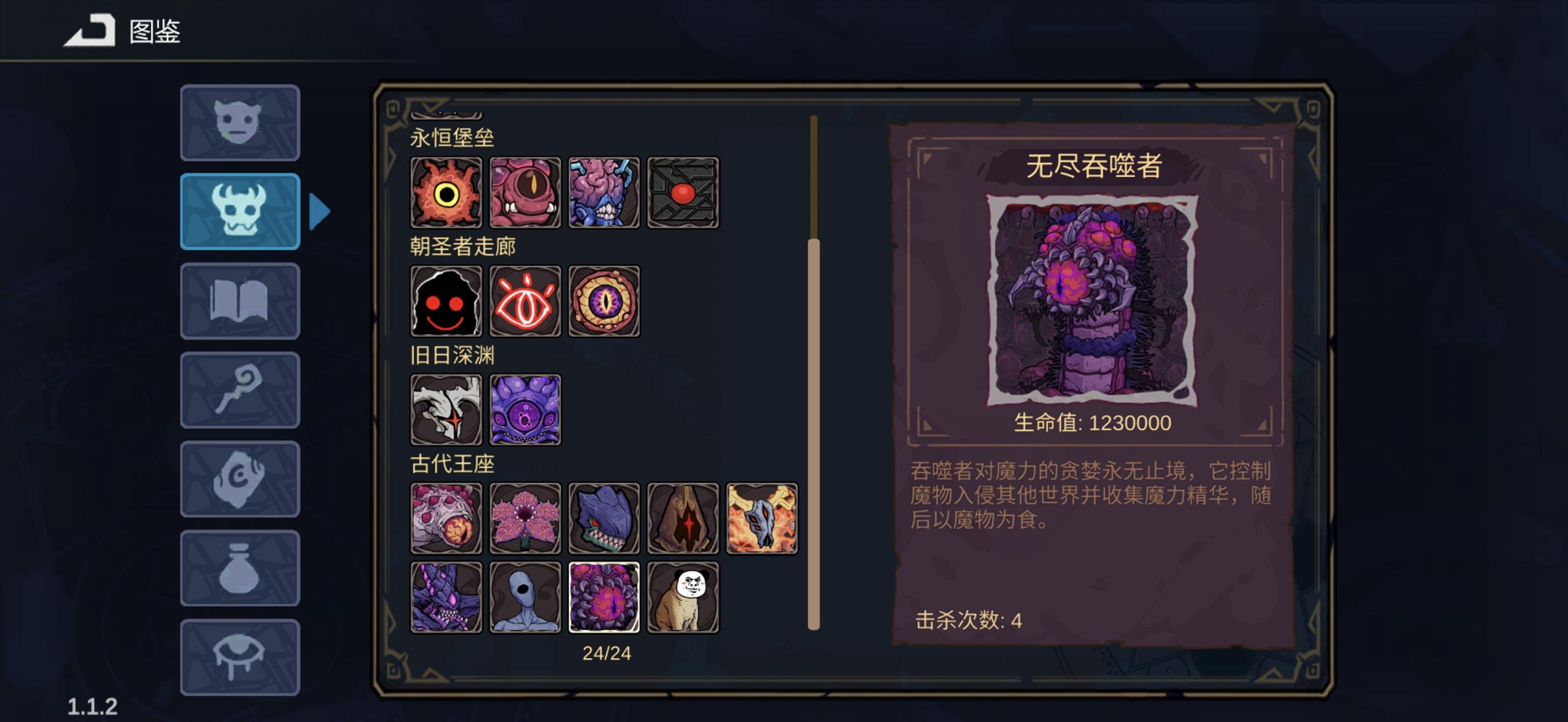Switch to the magic staff category
Screen dimensions: 1568x722
coord(240,390)
